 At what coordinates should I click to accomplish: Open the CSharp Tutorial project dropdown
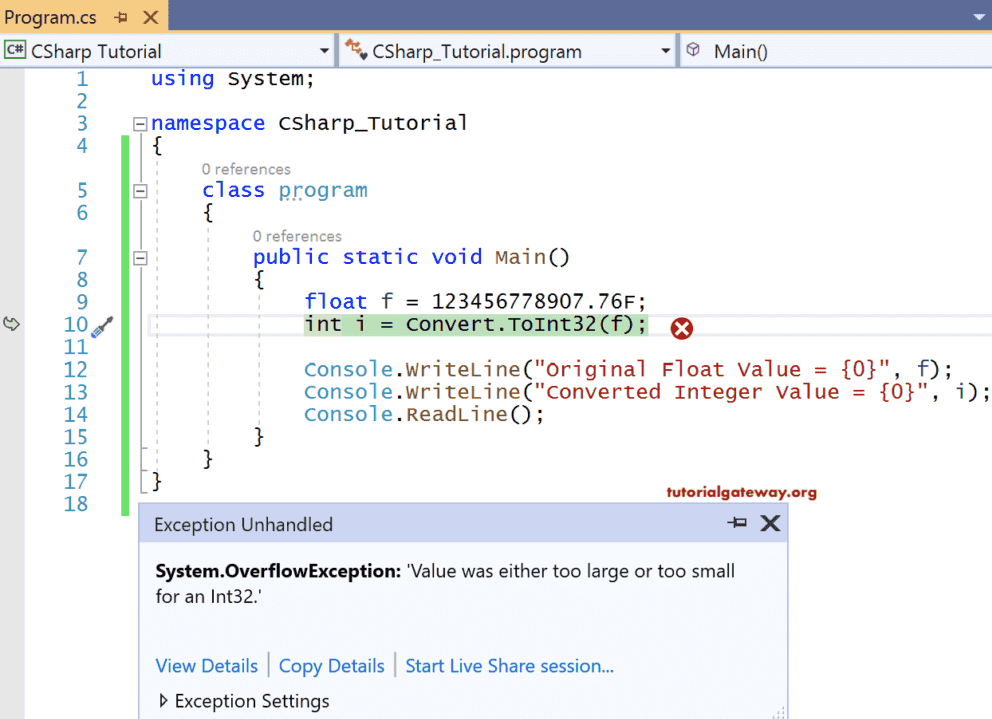tap(323, 50)
